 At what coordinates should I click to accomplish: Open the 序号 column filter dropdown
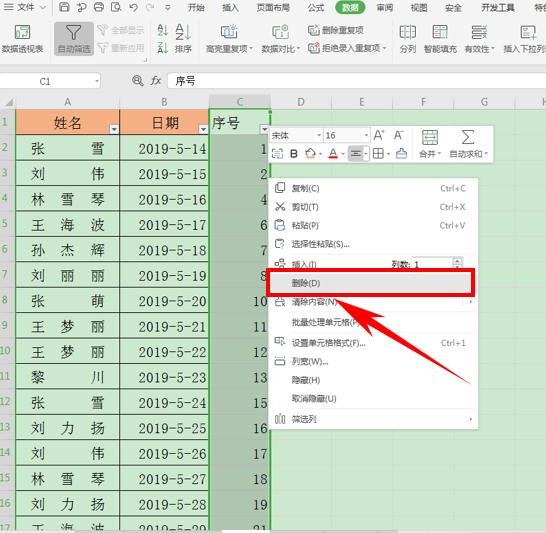click(x=264, y=130)
